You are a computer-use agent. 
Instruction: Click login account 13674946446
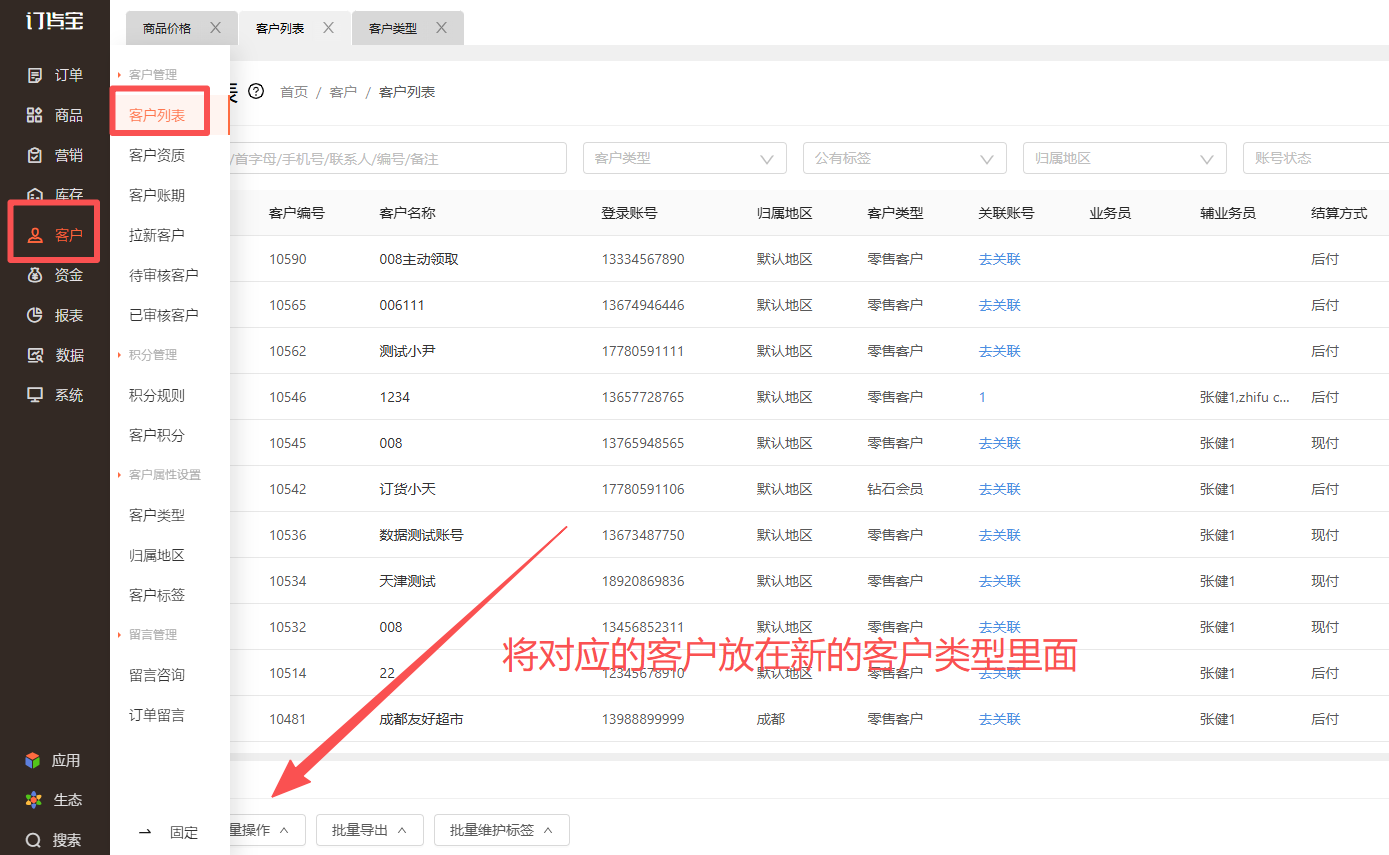[643, 305]
